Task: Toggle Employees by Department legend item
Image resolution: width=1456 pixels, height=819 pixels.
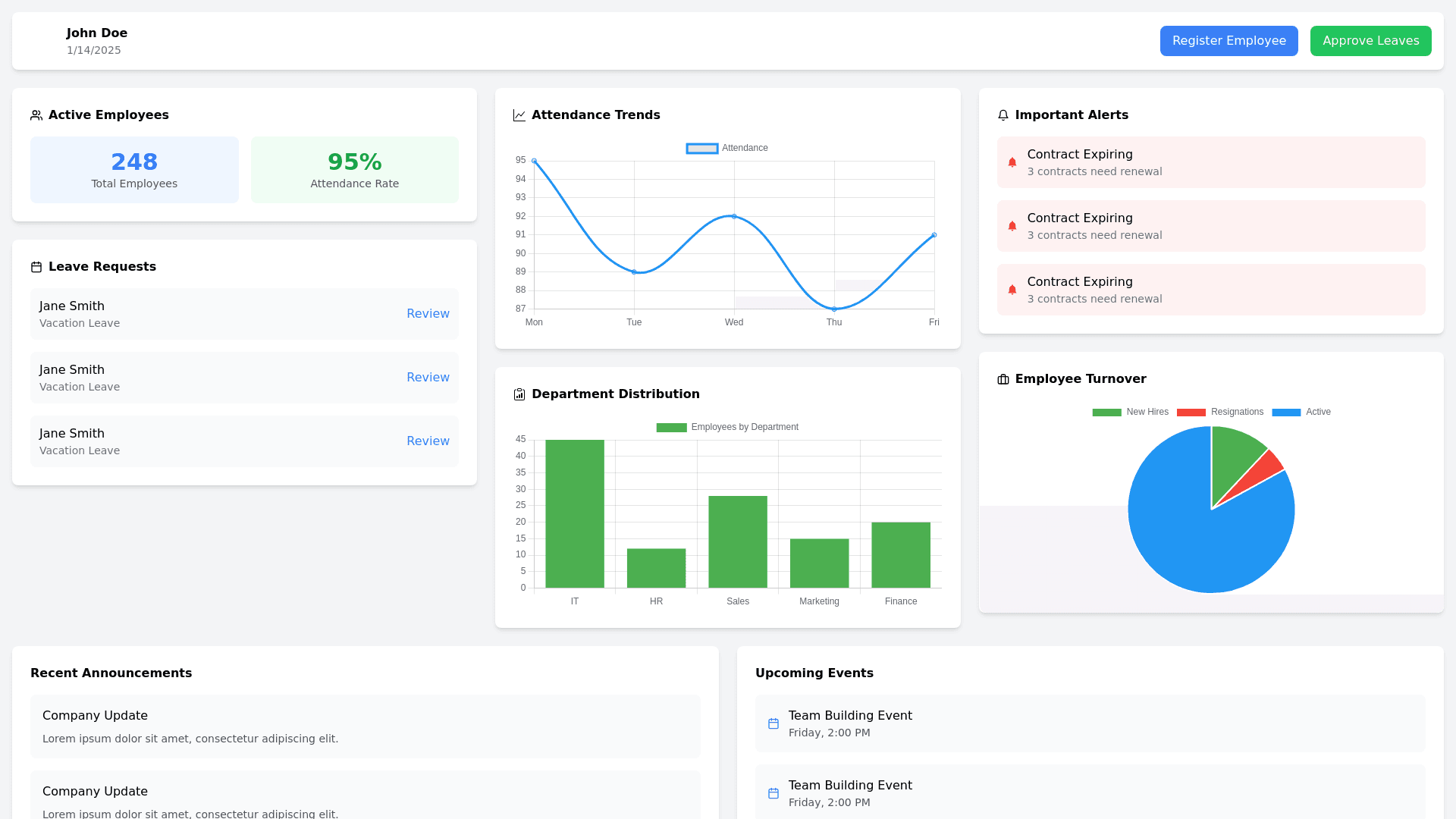Action: (x=672, y=428)
